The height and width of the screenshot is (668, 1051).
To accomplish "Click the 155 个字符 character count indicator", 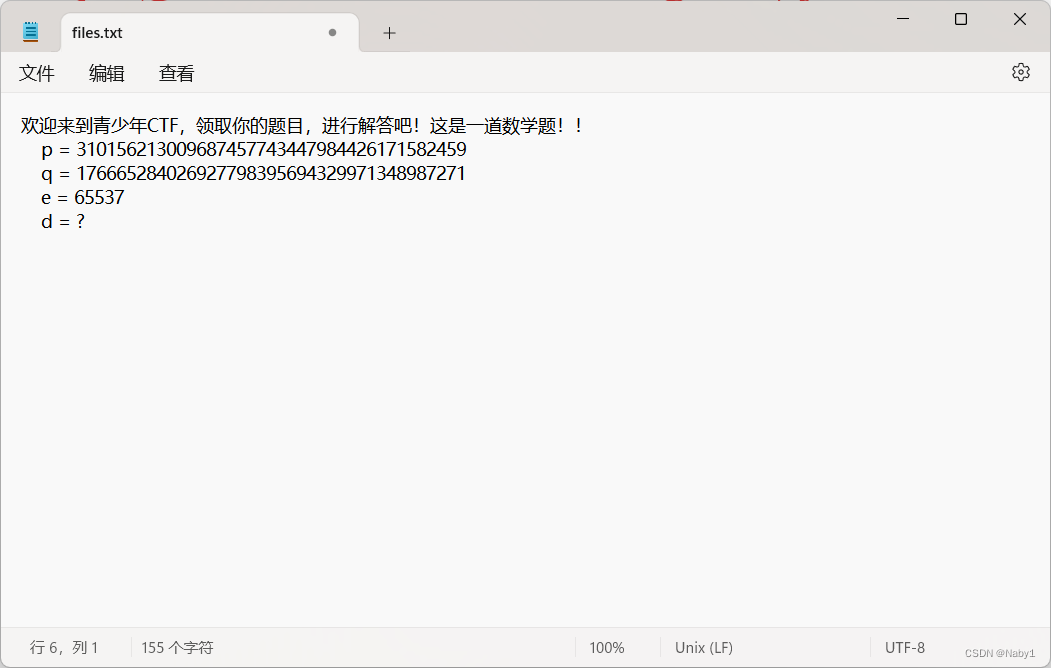I will coord(176,647).
